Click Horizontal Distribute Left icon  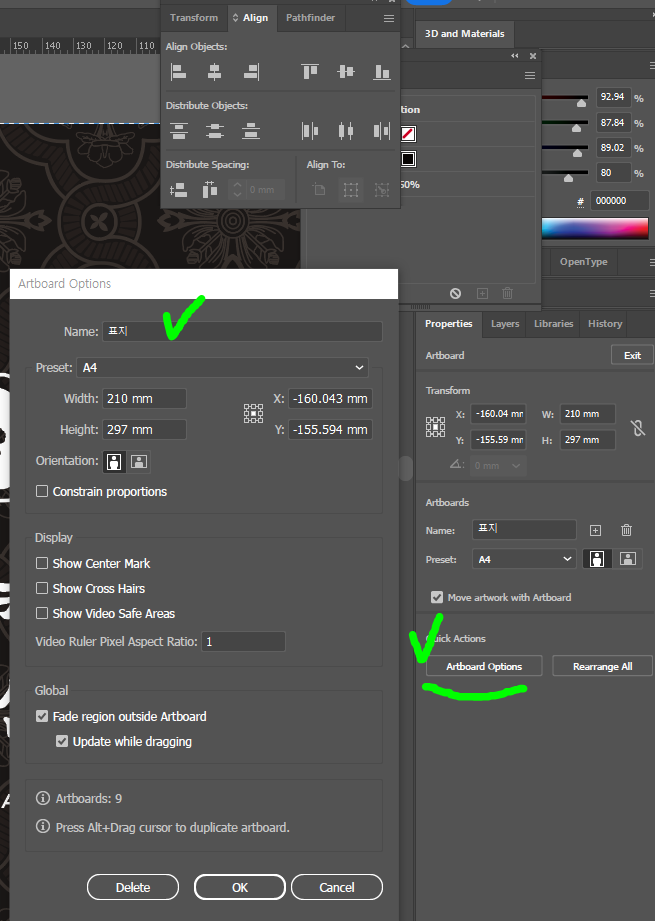[x=310, y=130]
